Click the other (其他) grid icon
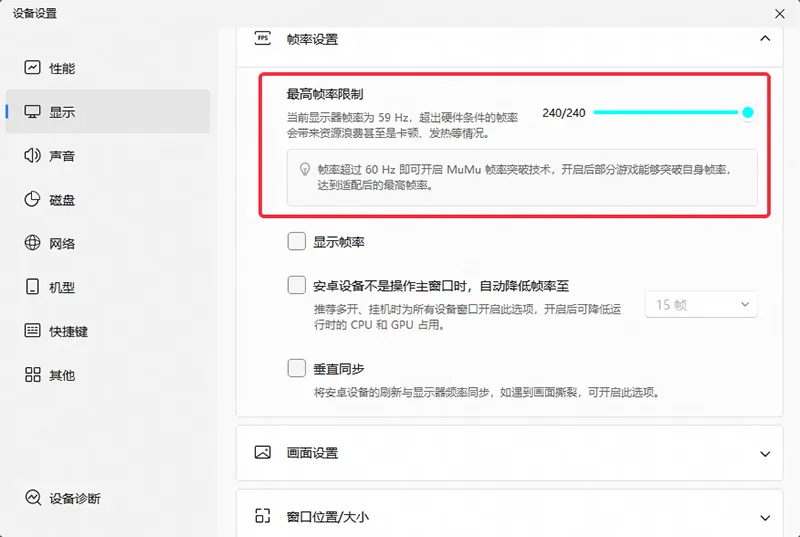Screen dimensions: 800x537 coord(33,375)
